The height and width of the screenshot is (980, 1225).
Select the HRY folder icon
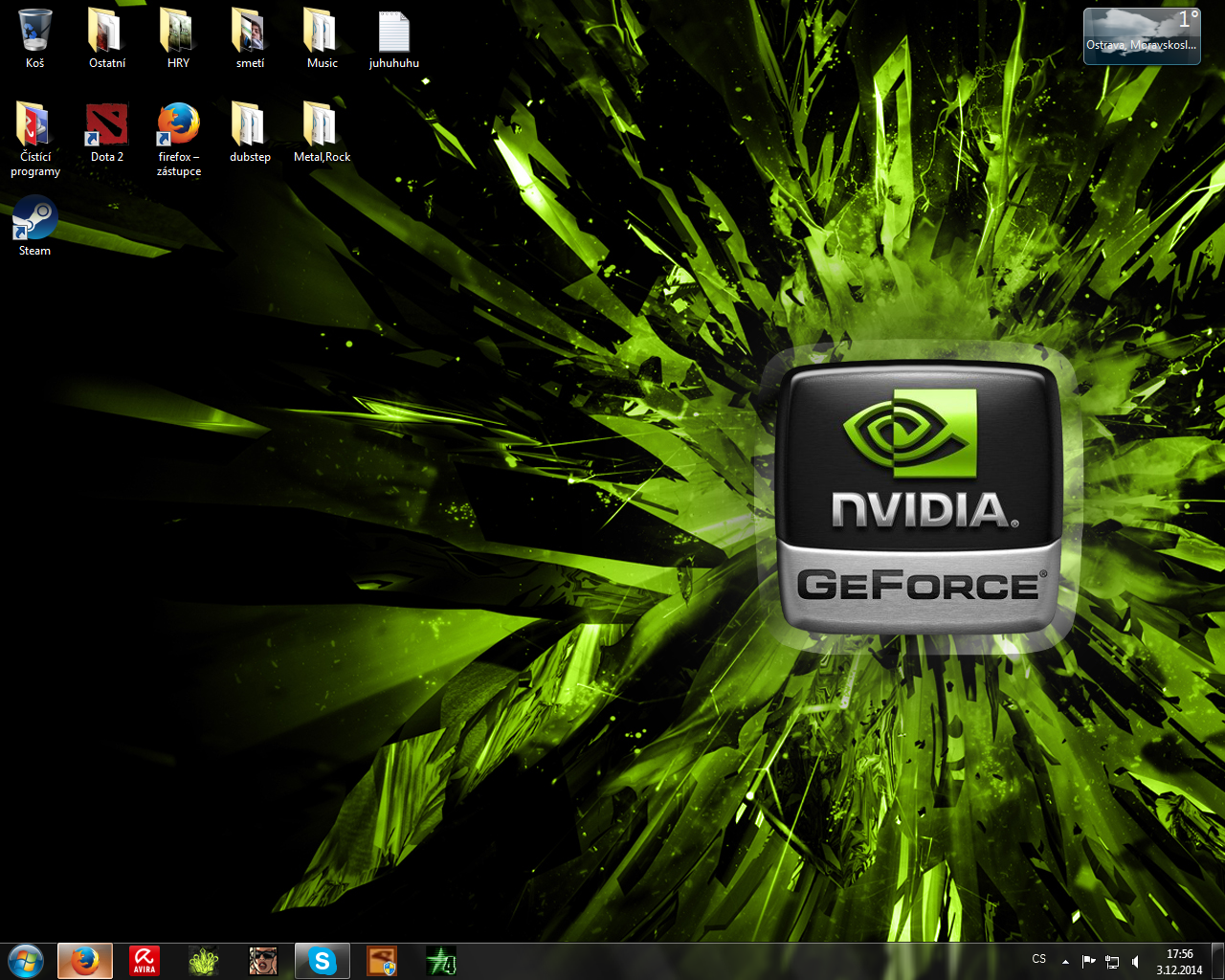[179, 39]
